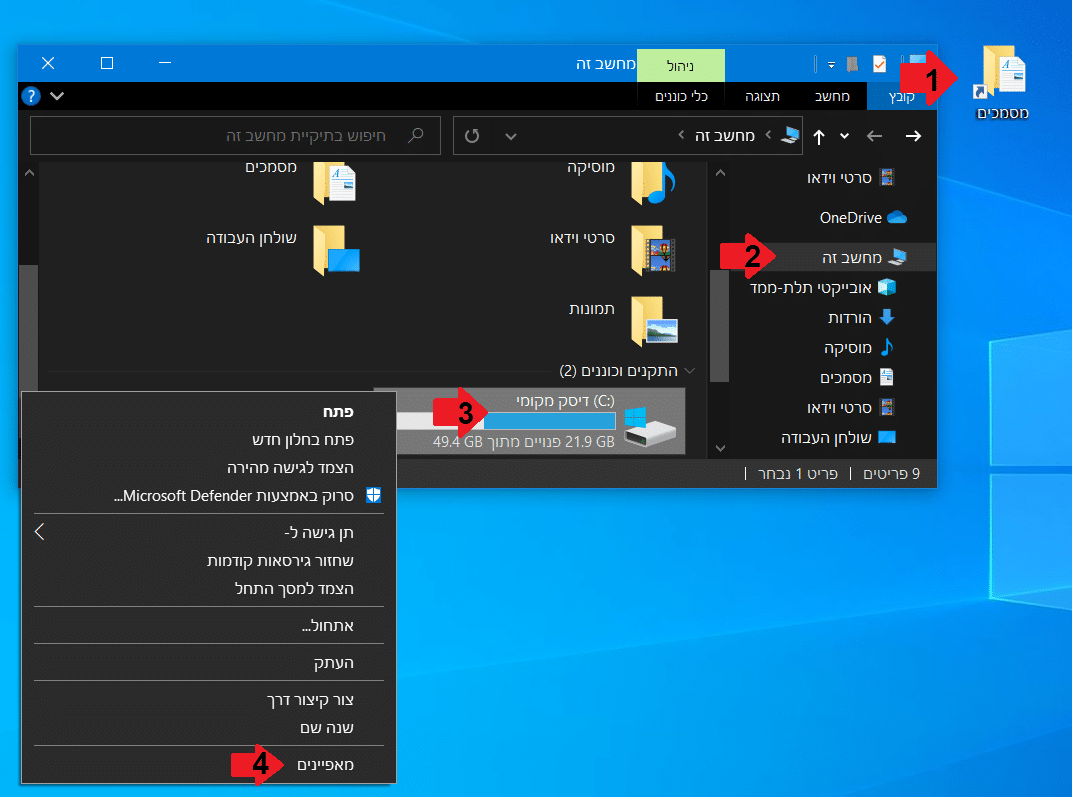The height and width of the screenshot is (797, 1072).
Task: Open the סרטי וידאו folder in the main pane
Action: coord(653,250)
